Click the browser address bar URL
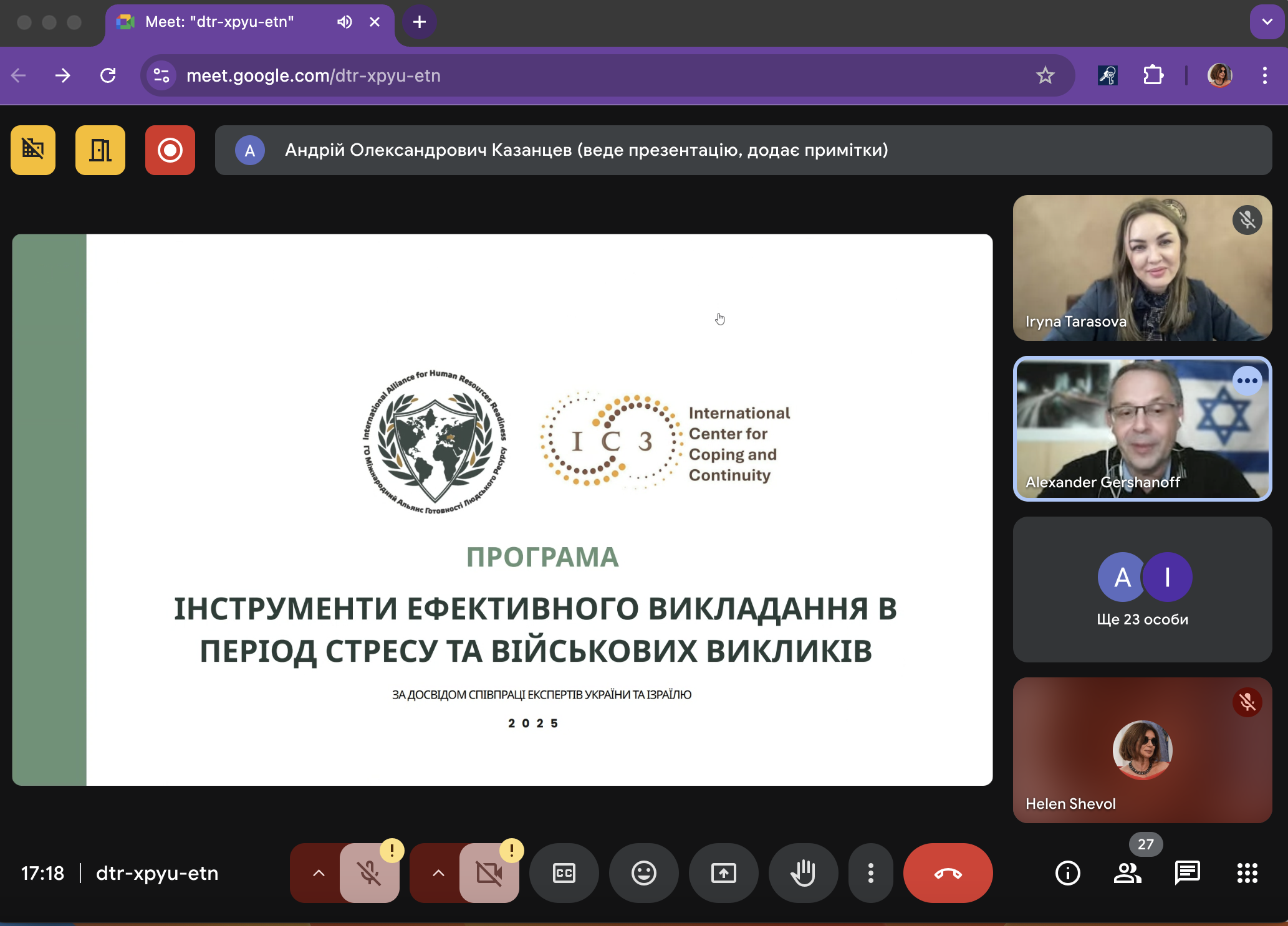 click(x=314, y=75)
